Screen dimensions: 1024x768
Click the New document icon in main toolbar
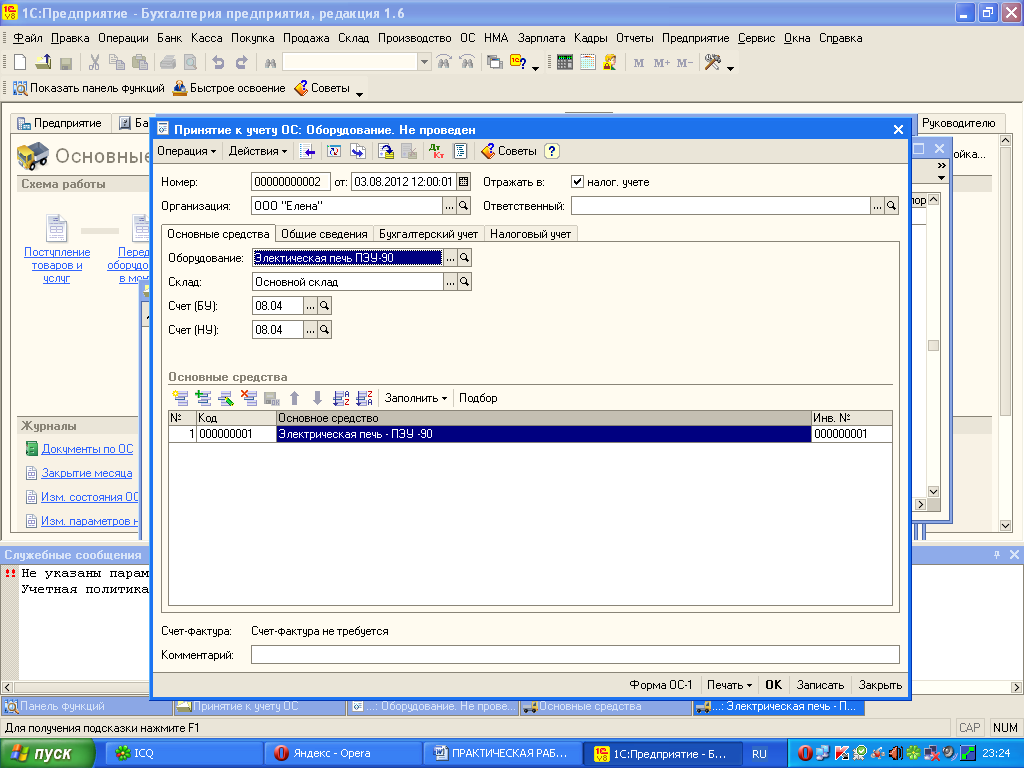(x=20, y=63)
